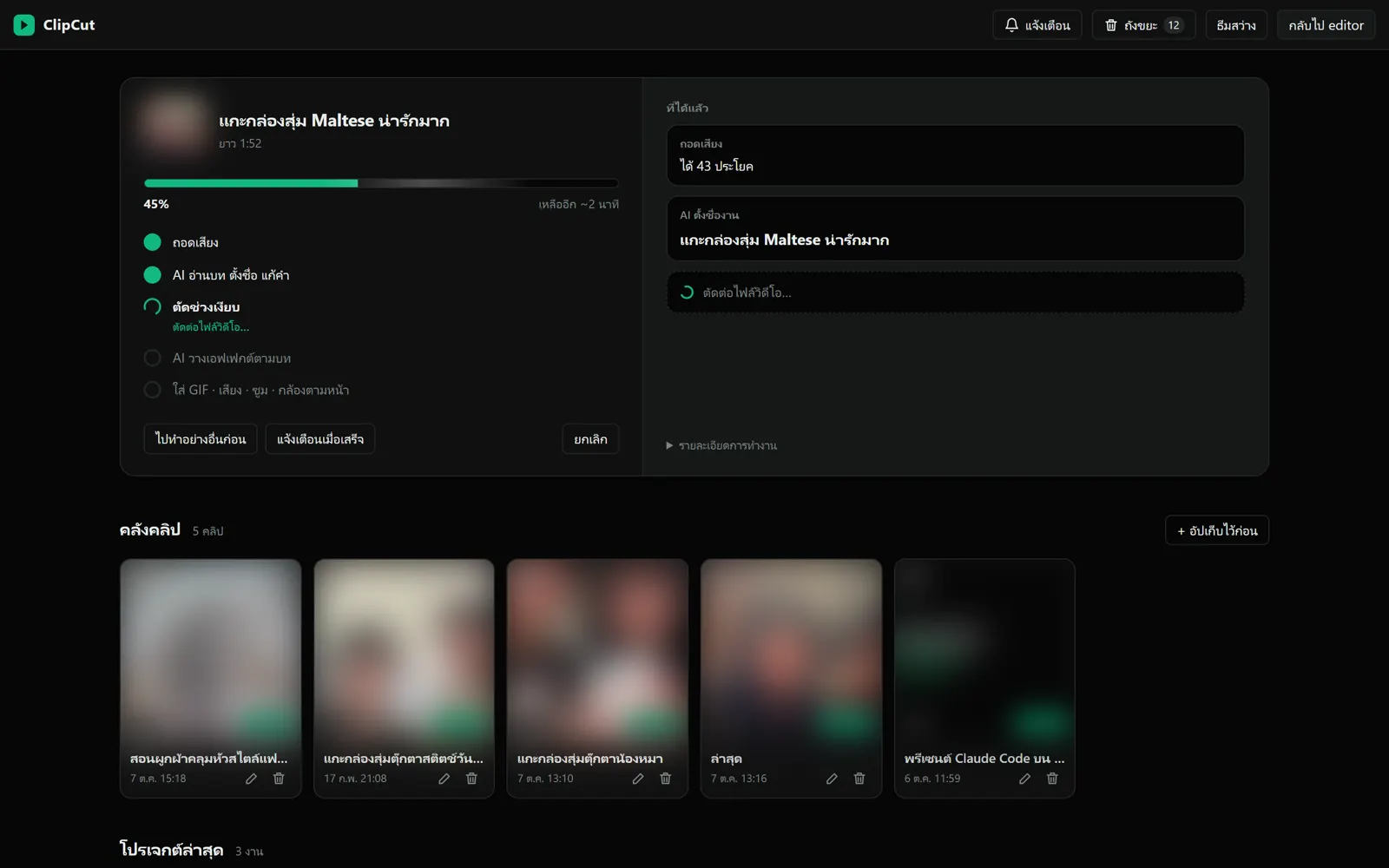Click the เหลืออีก ~2 นาที time remaining
The image size is (1389, 868).
[x=578, y=204]
